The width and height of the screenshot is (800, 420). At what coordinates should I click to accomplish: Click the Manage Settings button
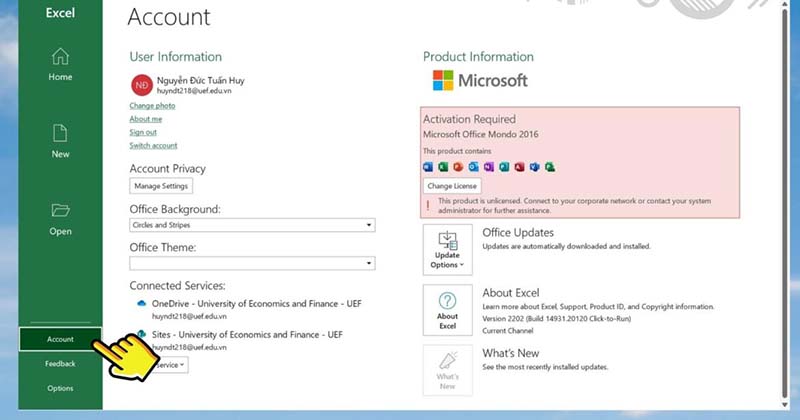click(x=161, y=186)
